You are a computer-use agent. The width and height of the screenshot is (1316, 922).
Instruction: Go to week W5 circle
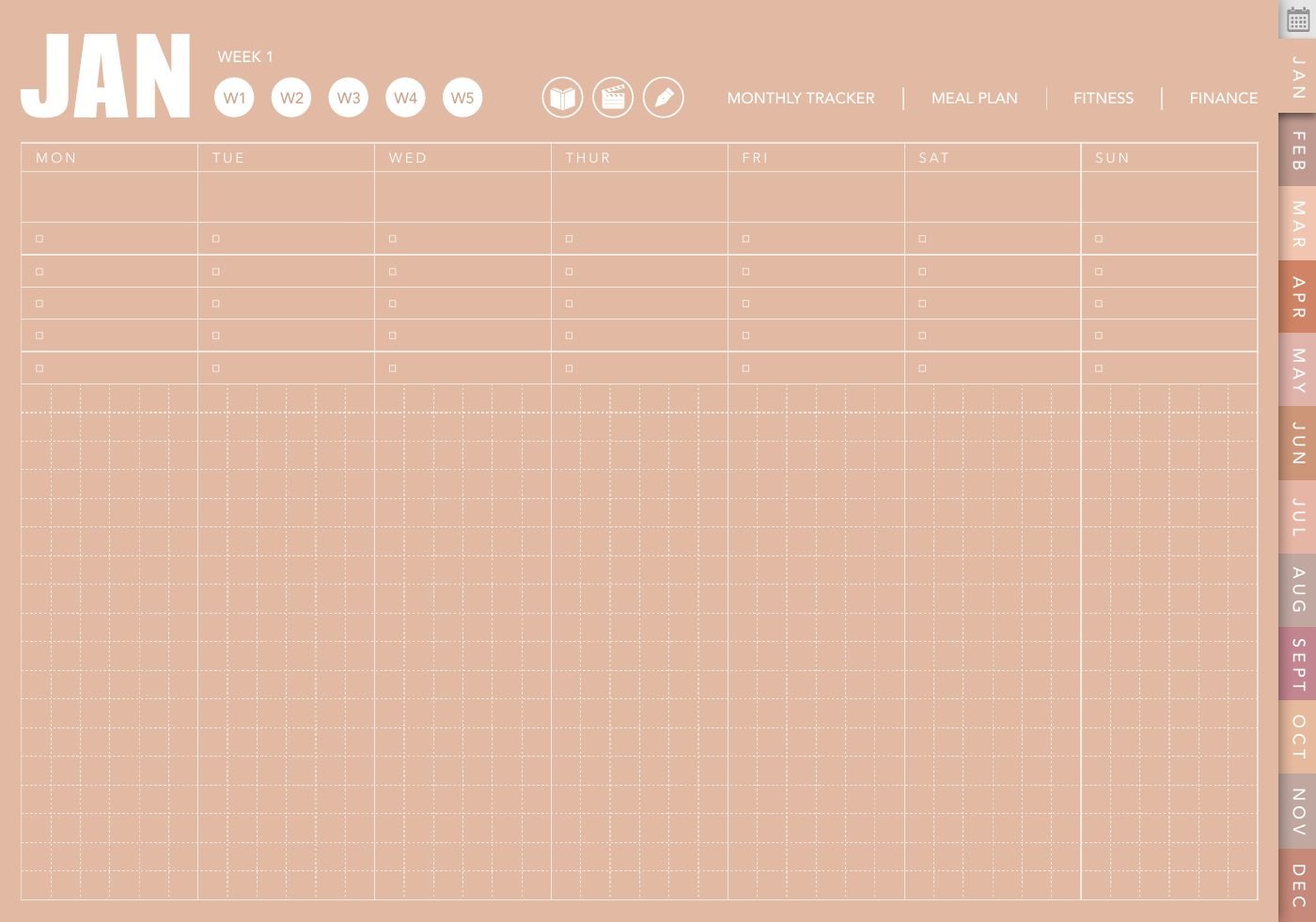pyautogui.click(x=462, y=98)
